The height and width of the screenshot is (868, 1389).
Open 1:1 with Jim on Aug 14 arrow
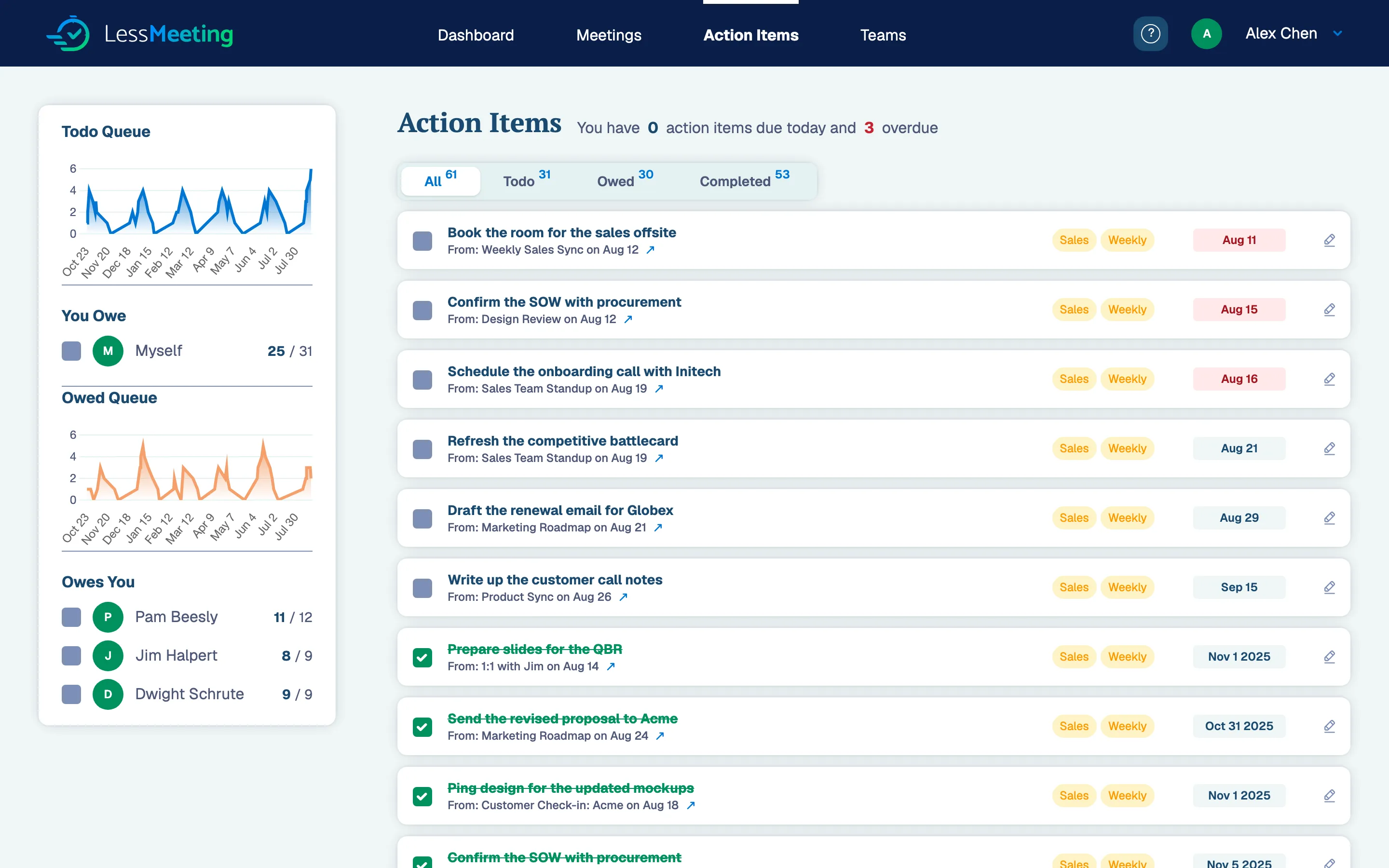point(611,666)
